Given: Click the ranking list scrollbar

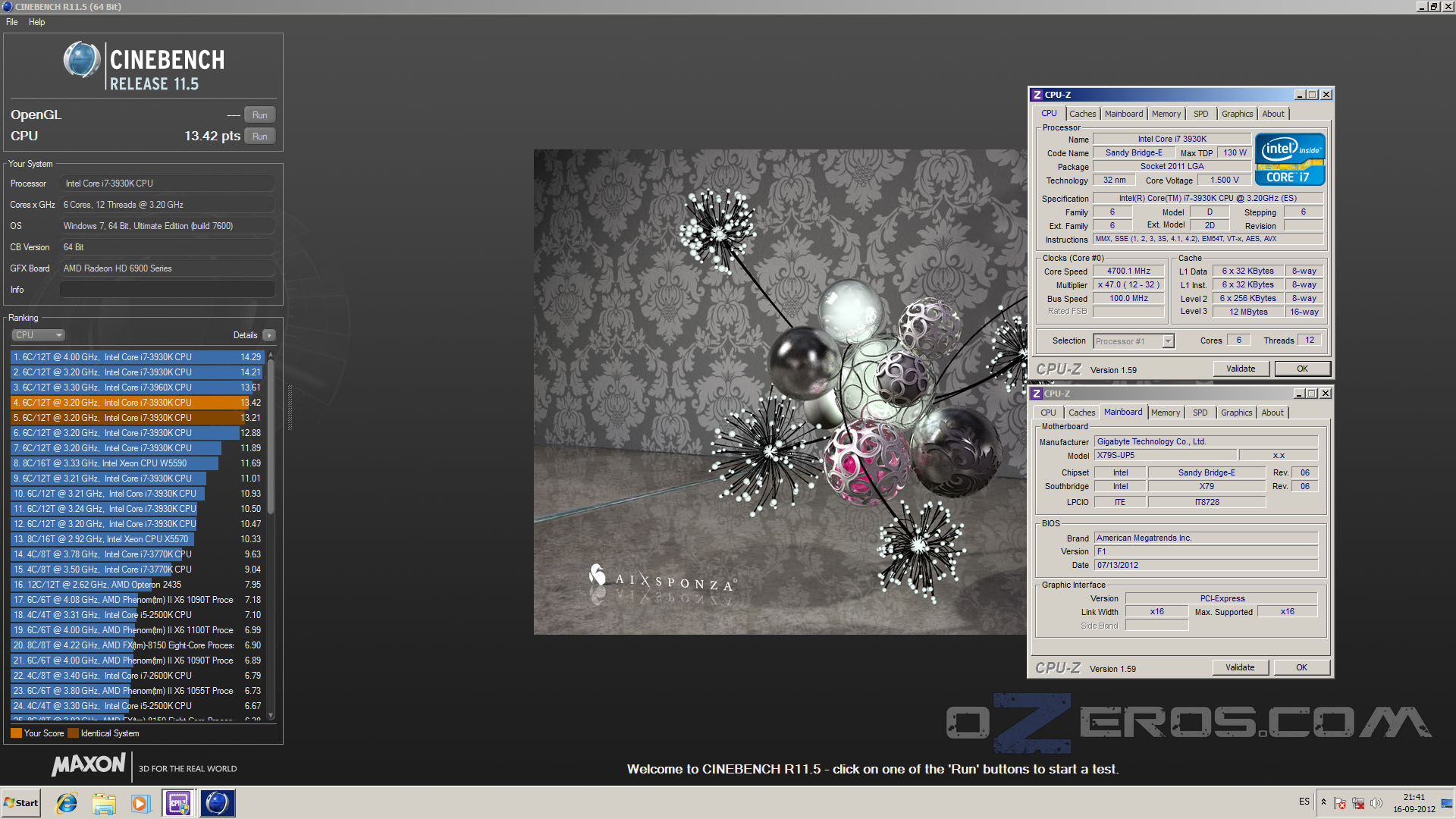Looking at the screenshot, I should pos(271,438).
